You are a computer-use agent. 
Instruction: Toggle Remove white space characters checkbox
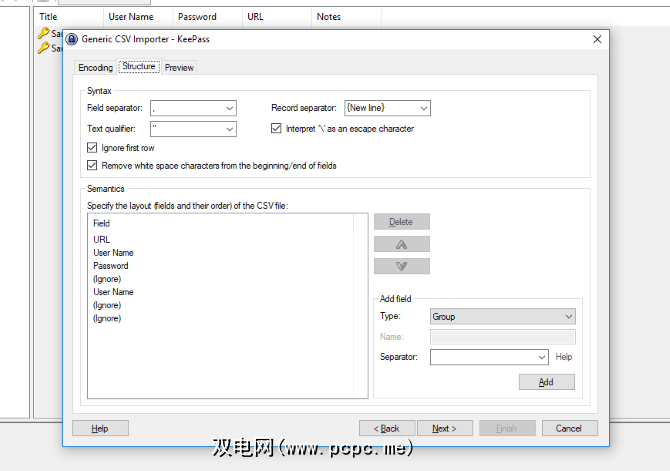(92, 165)
